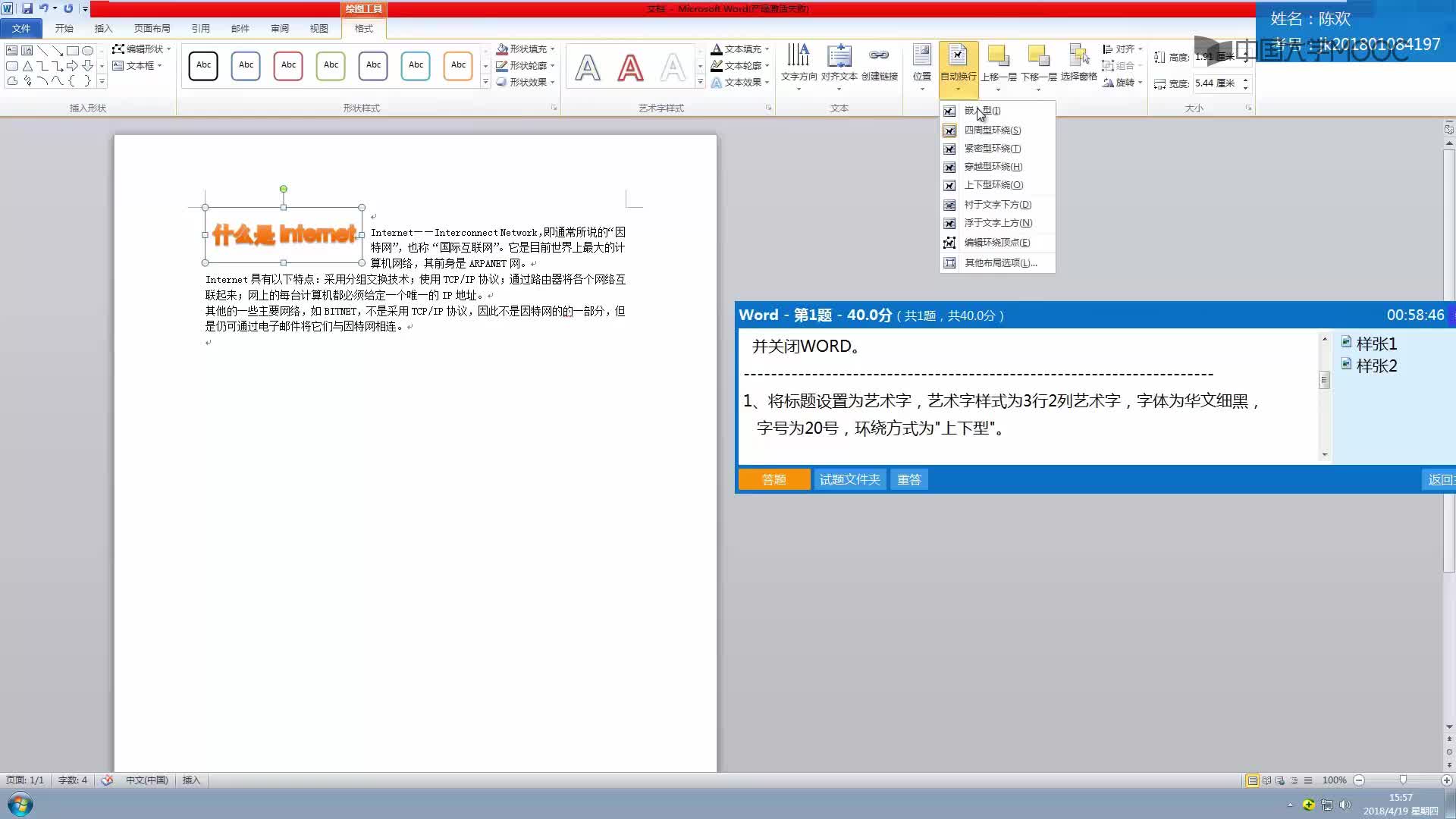Open the Align (对齐) dropdown
This screenshot has width=1456, height=819.
click(x=1122, y=49)
